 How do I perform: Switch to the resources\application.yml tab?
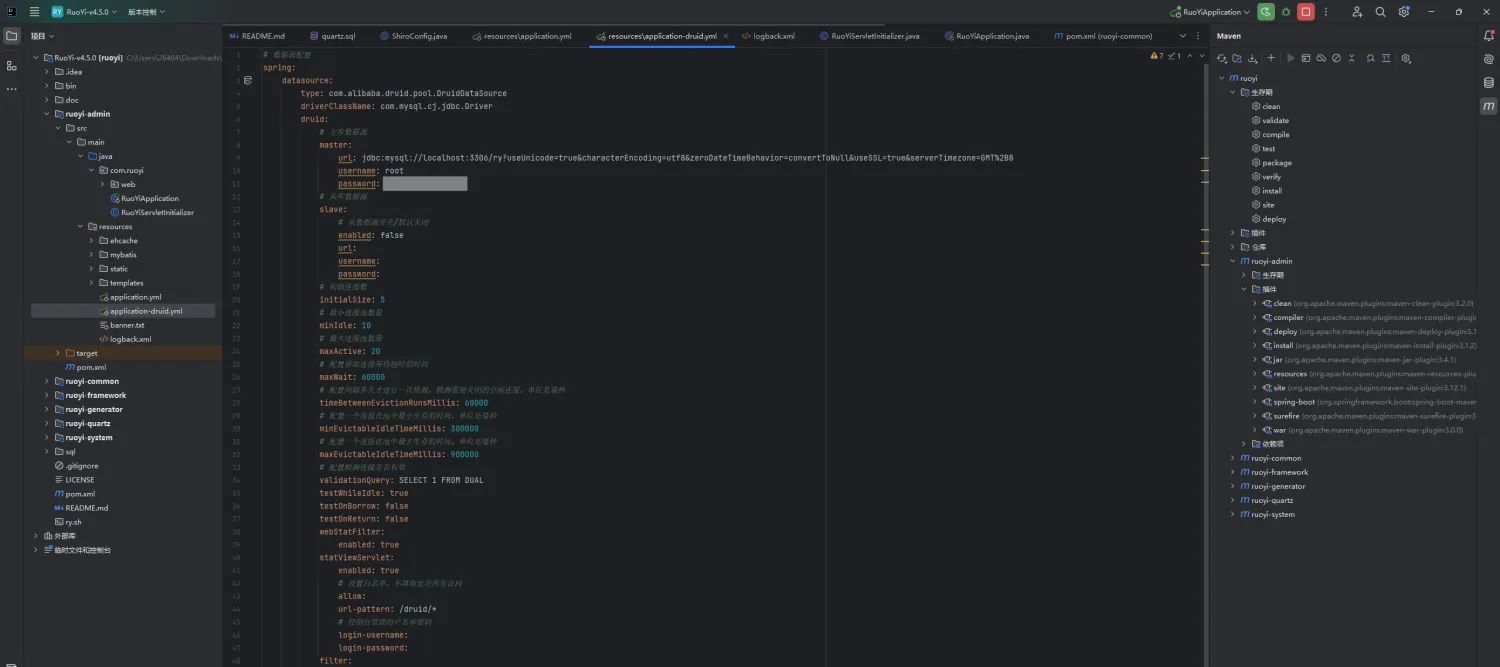[521, 36]
